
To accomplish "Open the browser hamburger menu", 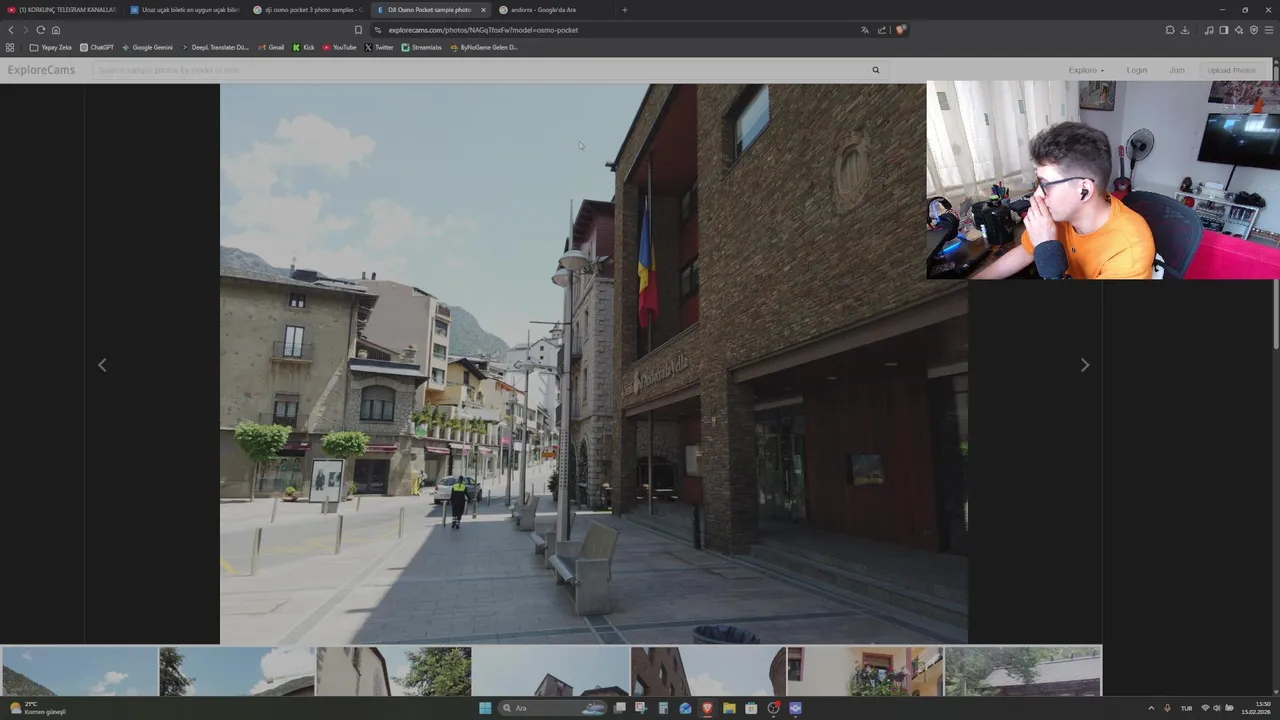I will point(1270,30).
